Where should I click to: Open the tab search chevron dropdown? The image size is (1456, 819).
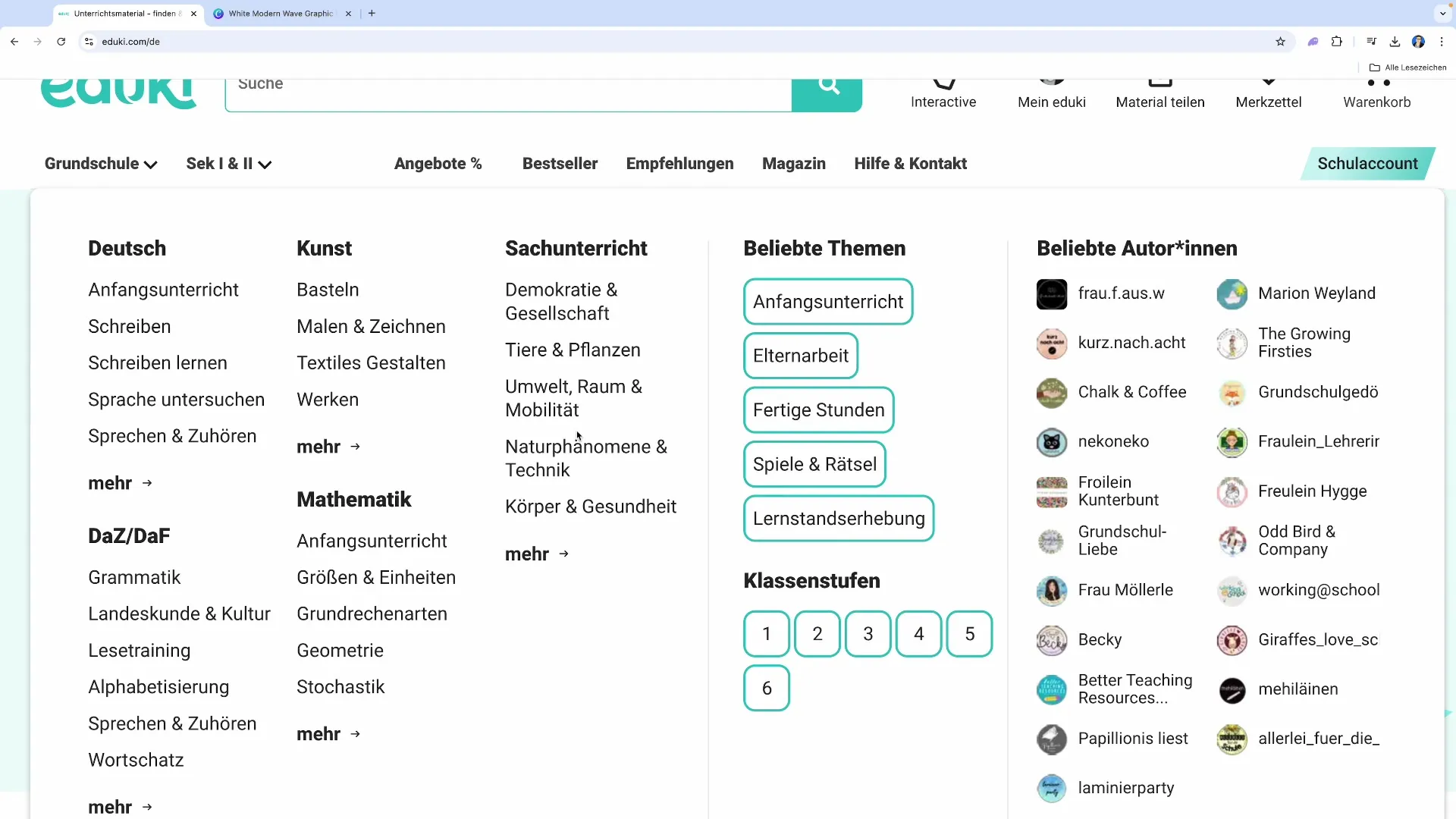pos(1442,13)
